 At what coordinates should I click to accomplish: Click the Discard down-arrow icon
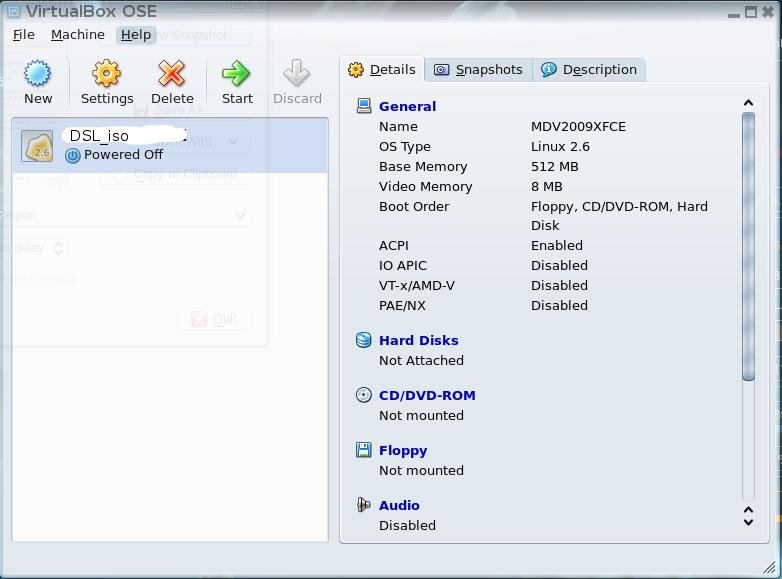coord(297,73)
